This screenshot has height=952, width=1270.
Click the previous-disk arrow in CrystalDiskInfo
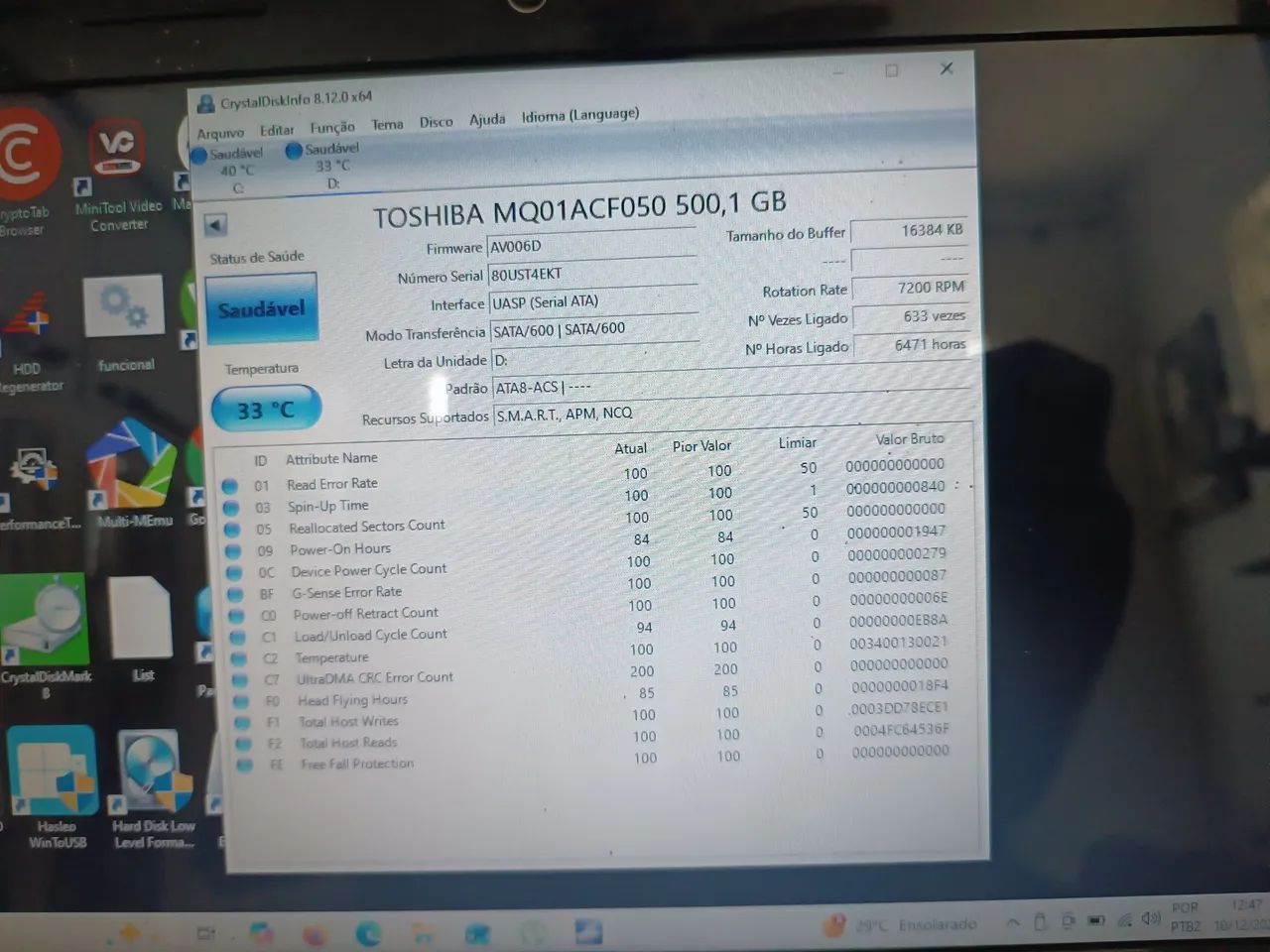[215, 225]
